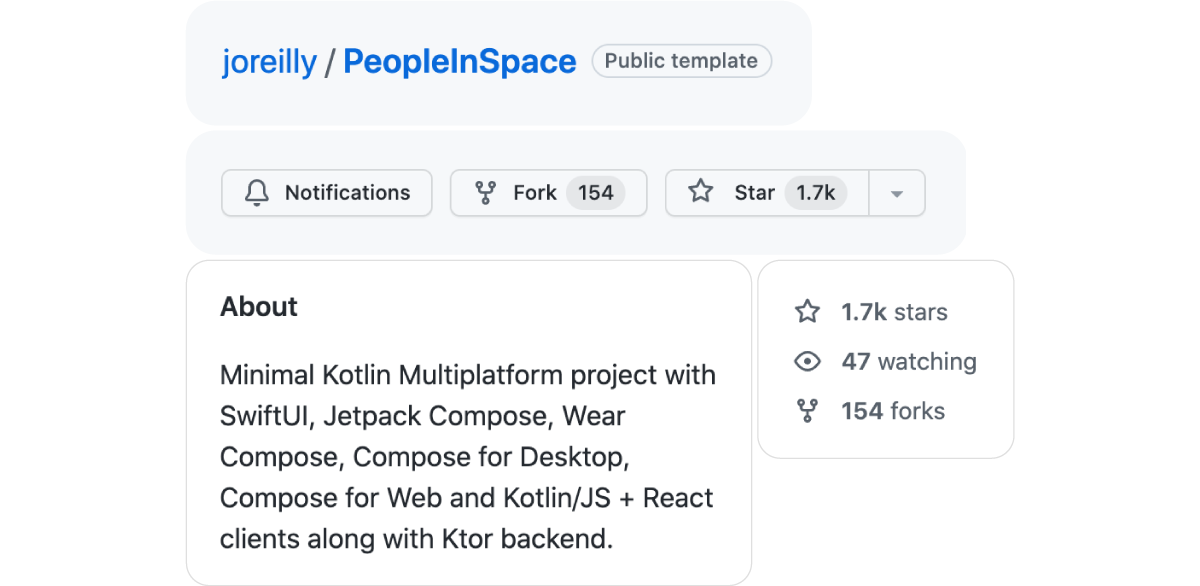Click the 1.7k stars count
Screen dimensions: 1200x586
[x=893, y=311]
